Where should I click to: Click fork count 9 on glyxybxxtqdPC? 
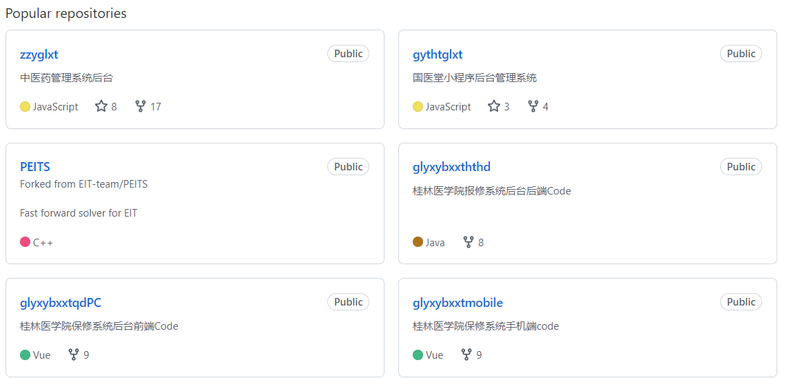click(x=86, y=355)
